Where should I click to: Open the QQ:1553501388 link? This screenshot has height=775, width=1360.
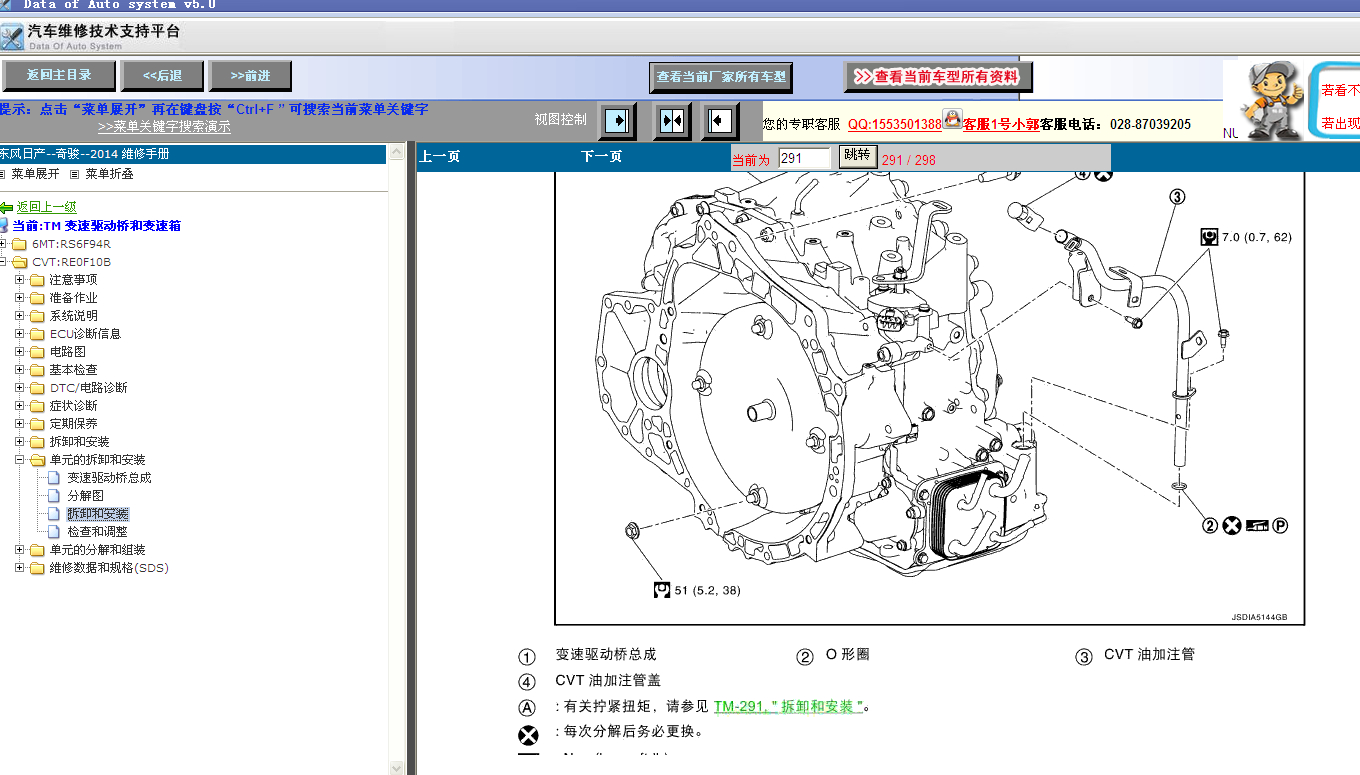895,125
